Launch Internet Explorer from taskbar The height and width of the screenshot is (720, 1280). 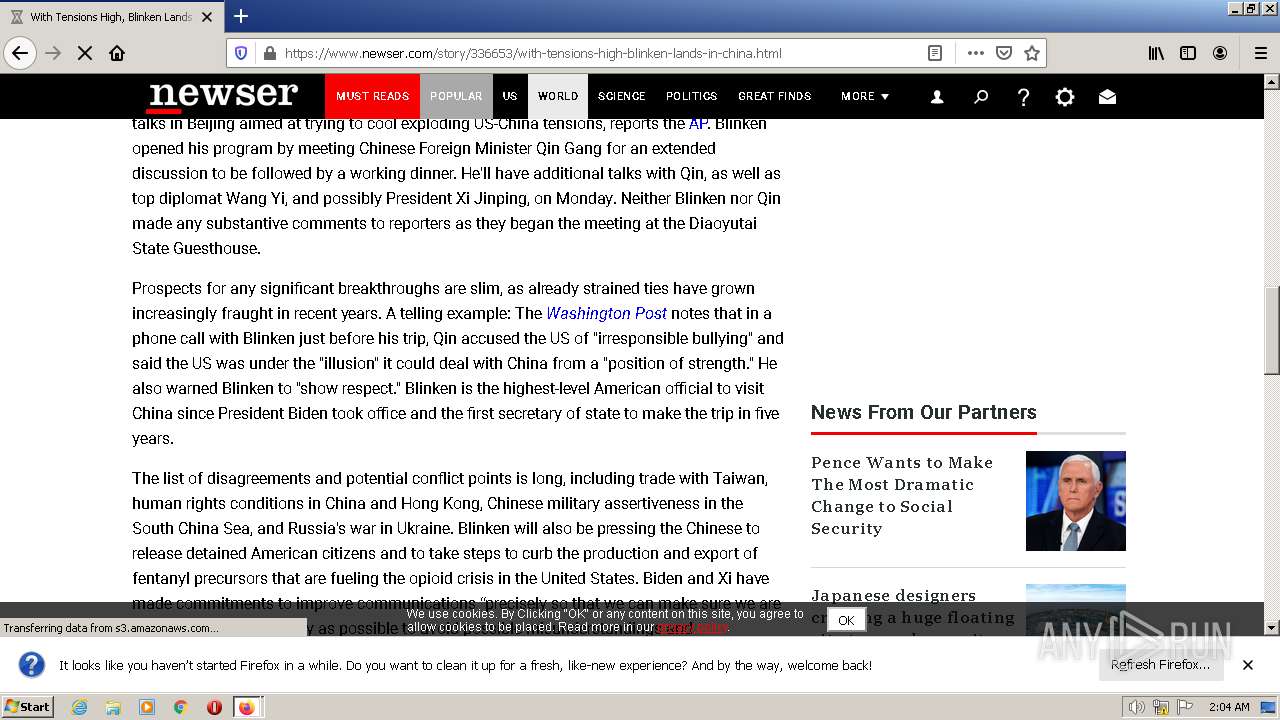[80, 707]
